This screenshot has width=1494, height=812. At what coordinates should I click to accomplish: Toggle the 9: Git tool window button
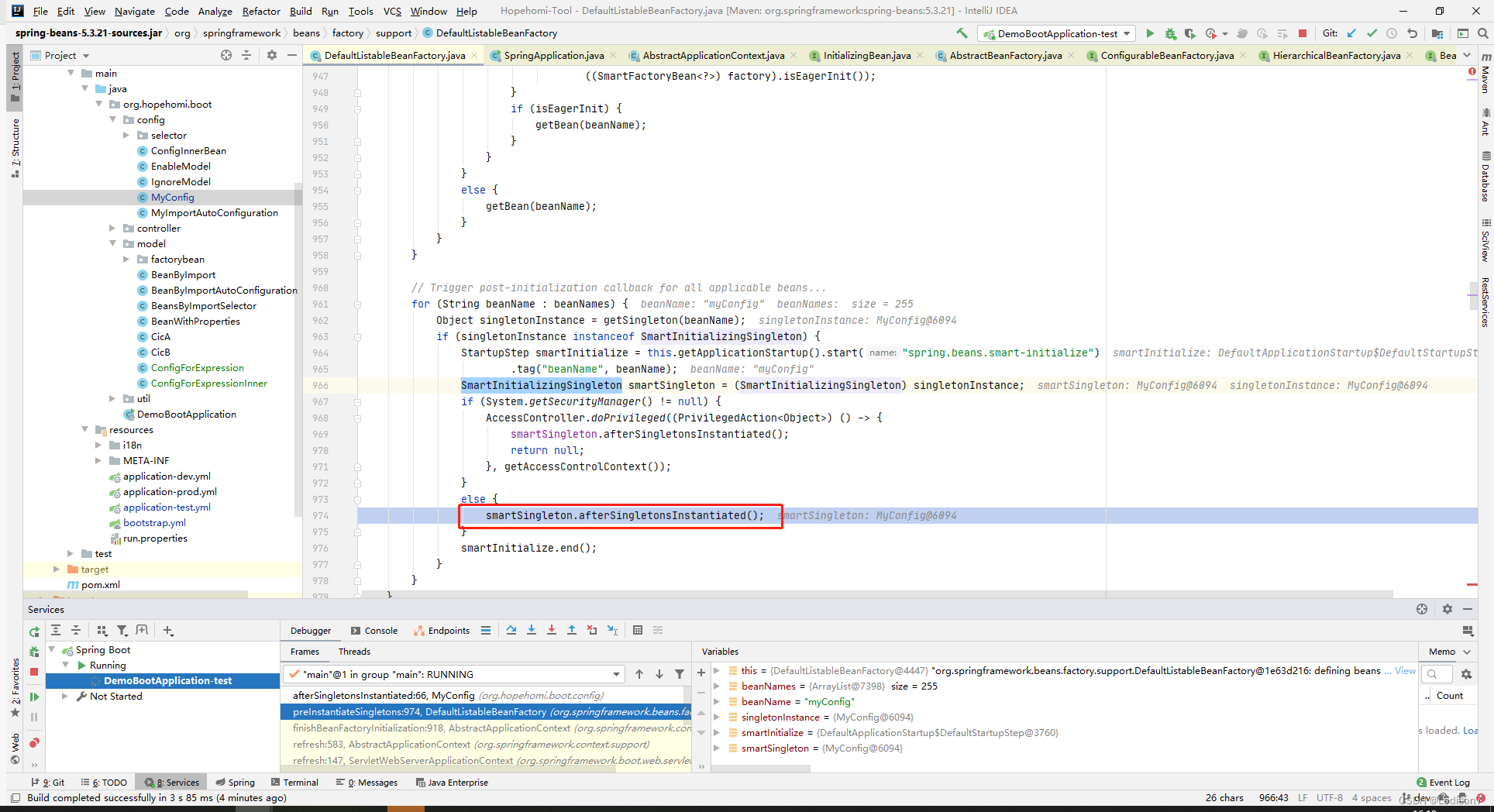coord(48,783)
